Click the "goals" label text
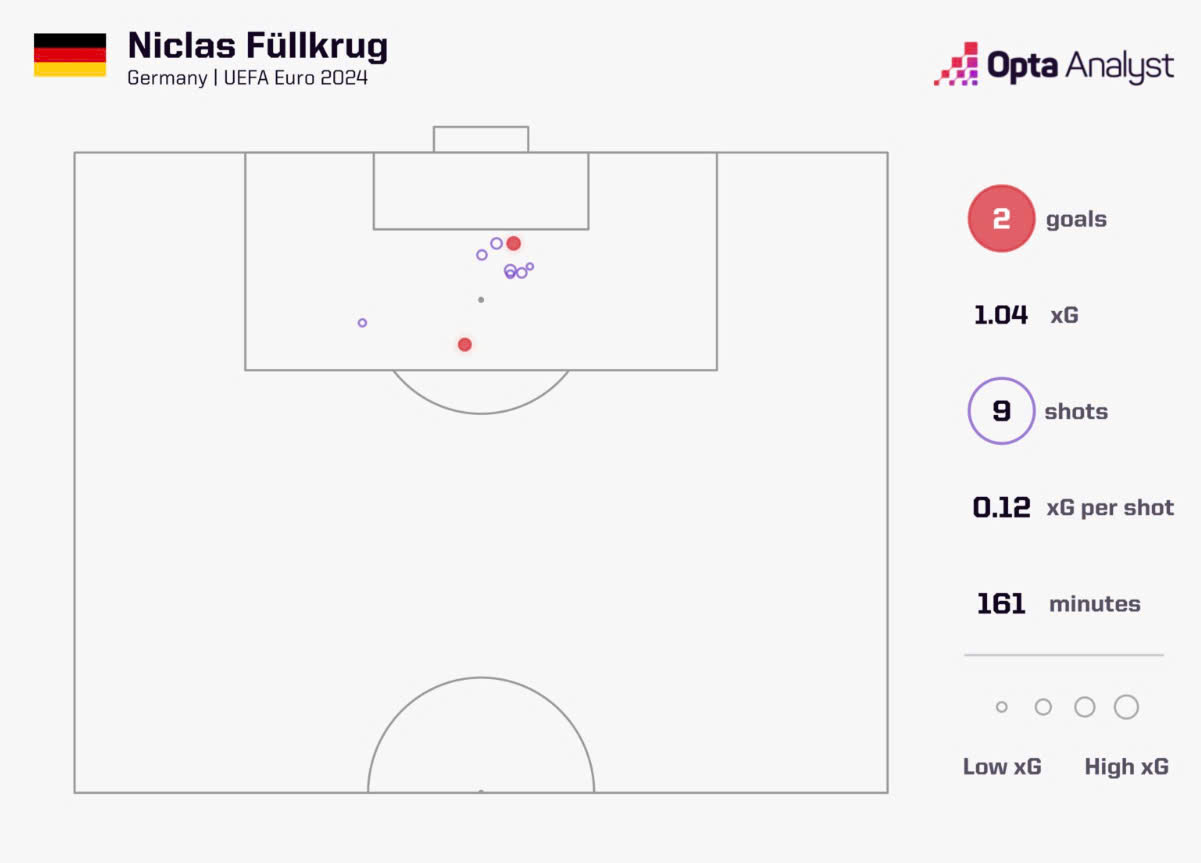 (x=1076, y=219)
